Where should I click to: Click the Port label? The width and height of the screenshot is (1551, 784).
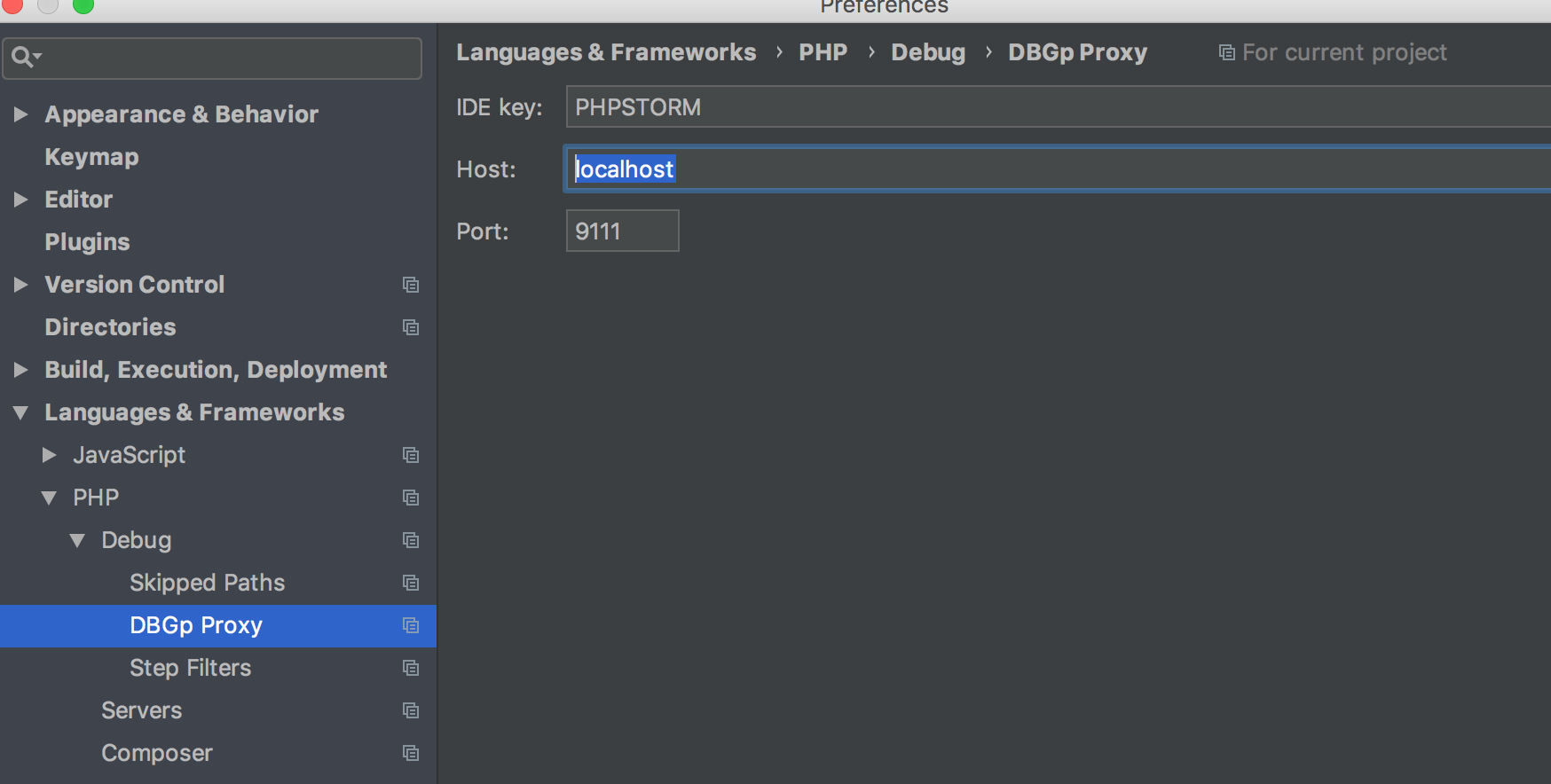(482, 231)
